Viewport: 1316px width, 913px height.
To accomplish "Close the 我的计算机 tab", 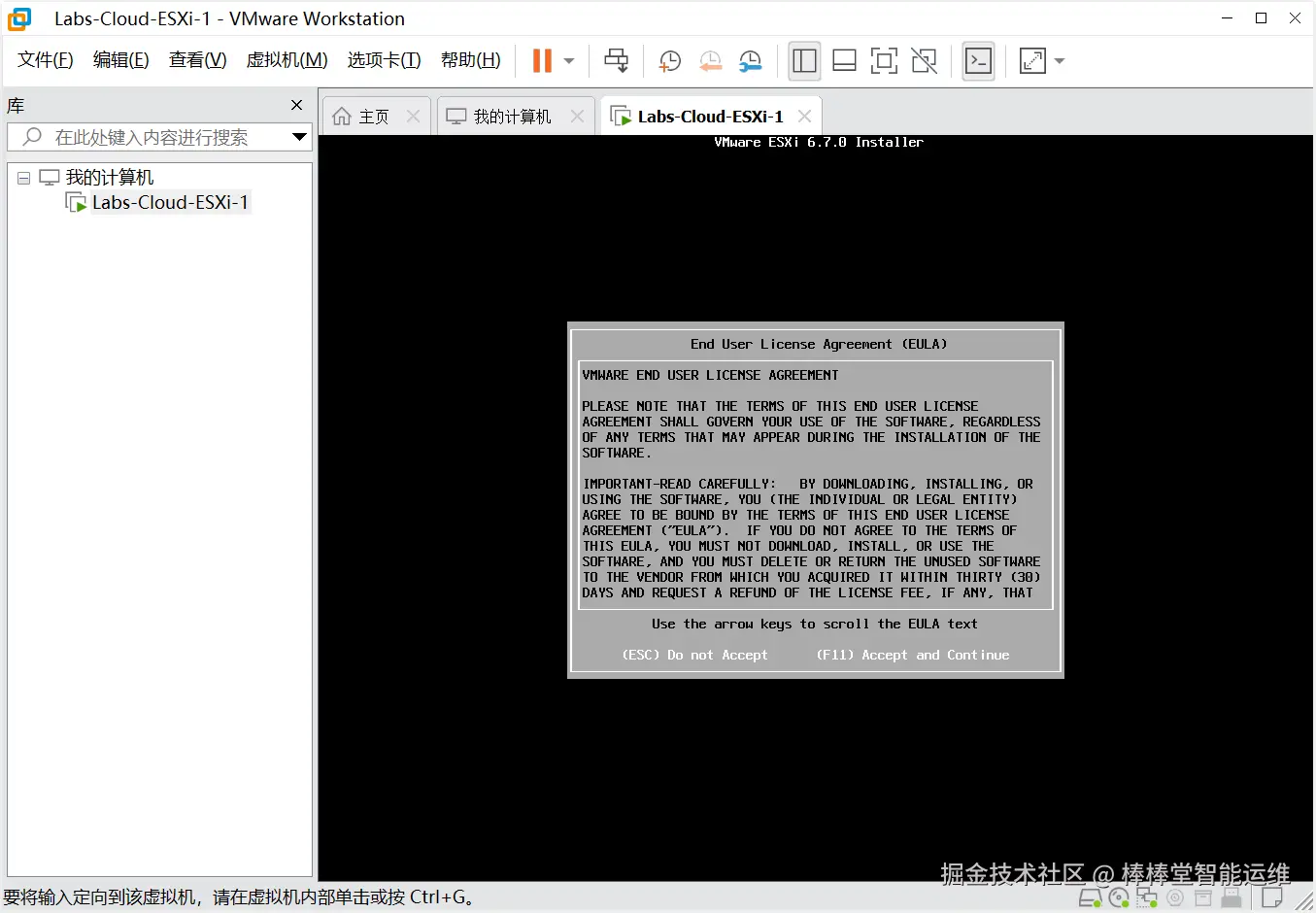I will point(577,117).
